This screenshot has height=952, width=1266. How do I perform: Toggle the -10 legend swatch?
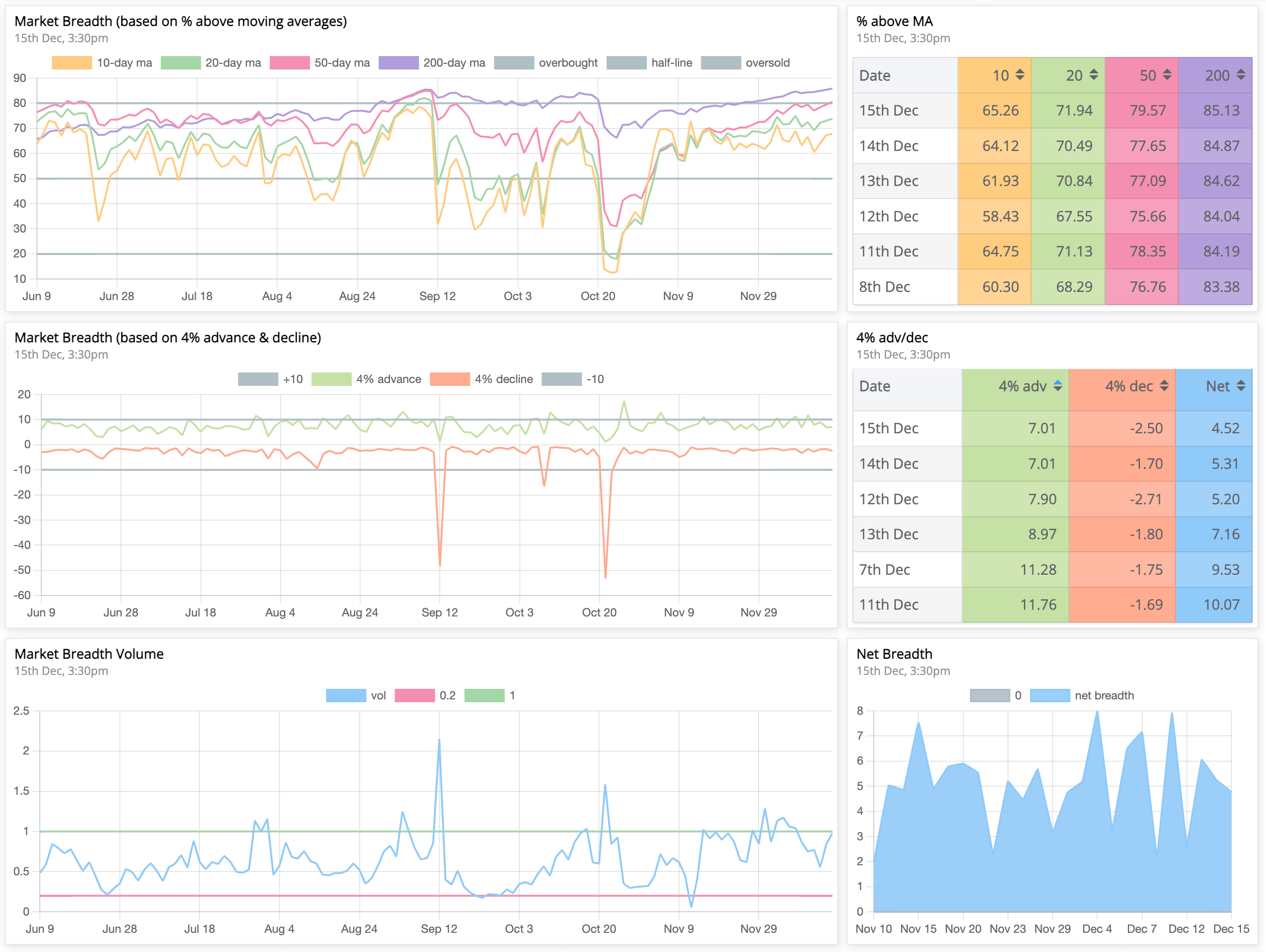click(562, 379)
